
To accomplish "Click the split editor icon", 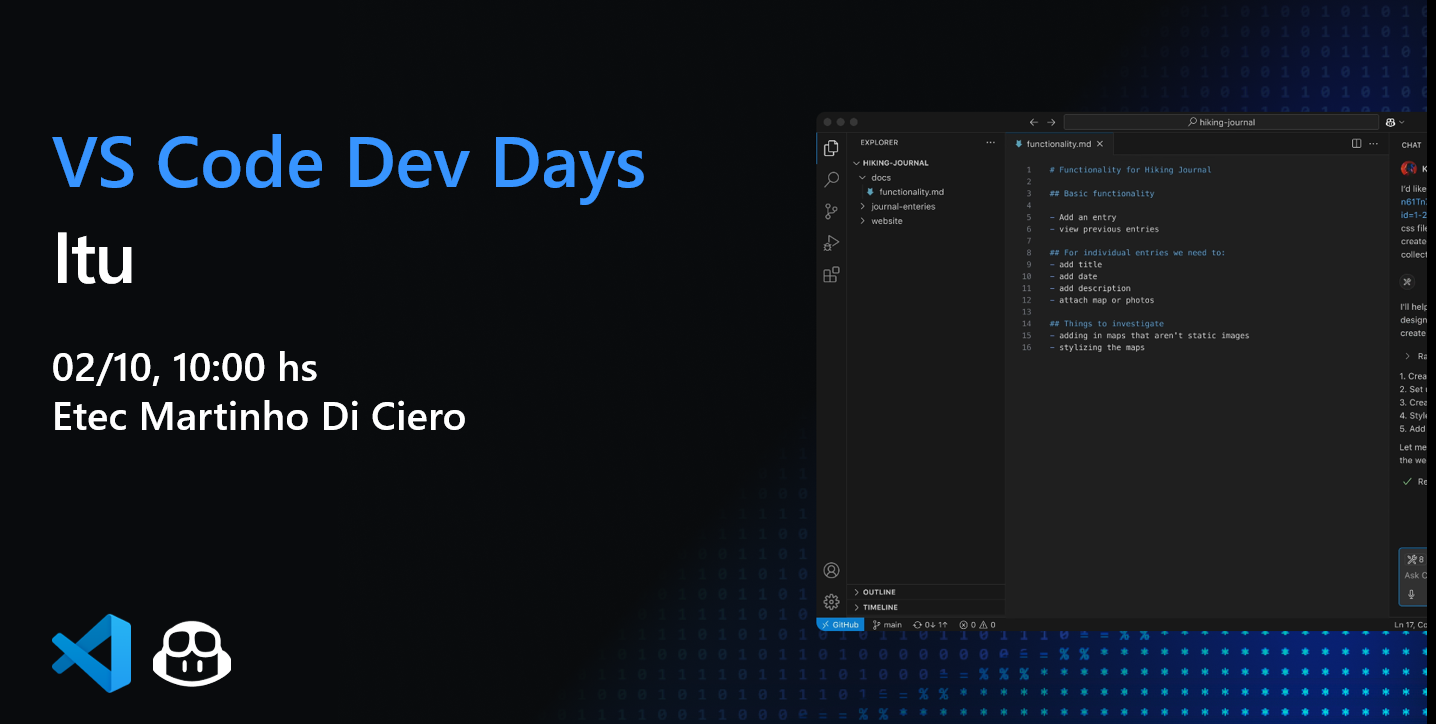I will pyautogui.click(x=1356, y=144).
